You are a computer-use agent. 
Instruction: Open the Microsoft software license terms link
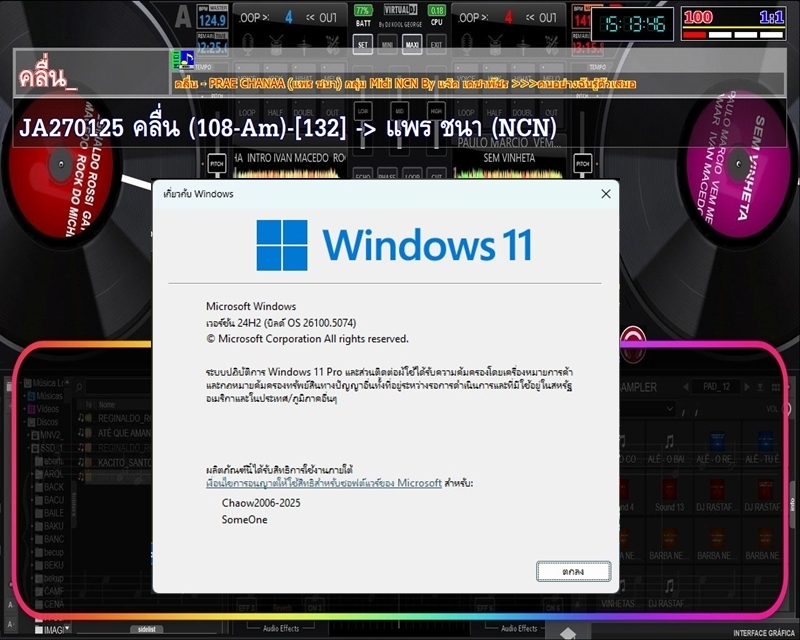(323, 483)
